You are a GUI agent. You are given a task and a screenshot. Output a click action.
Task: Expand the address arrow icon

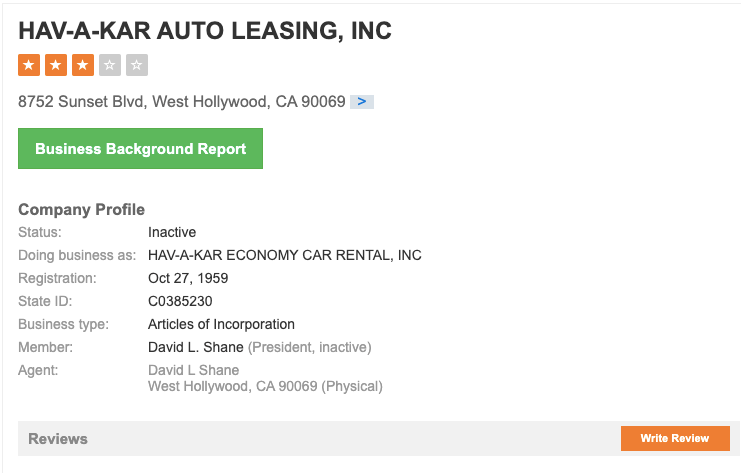[362, 102]
